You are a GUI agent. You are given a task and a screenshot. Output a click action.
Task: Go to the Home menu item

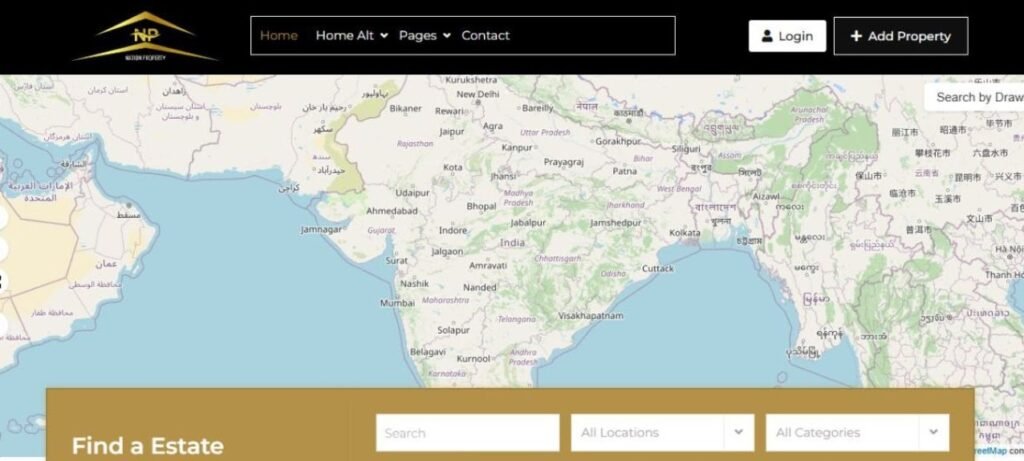279,36
